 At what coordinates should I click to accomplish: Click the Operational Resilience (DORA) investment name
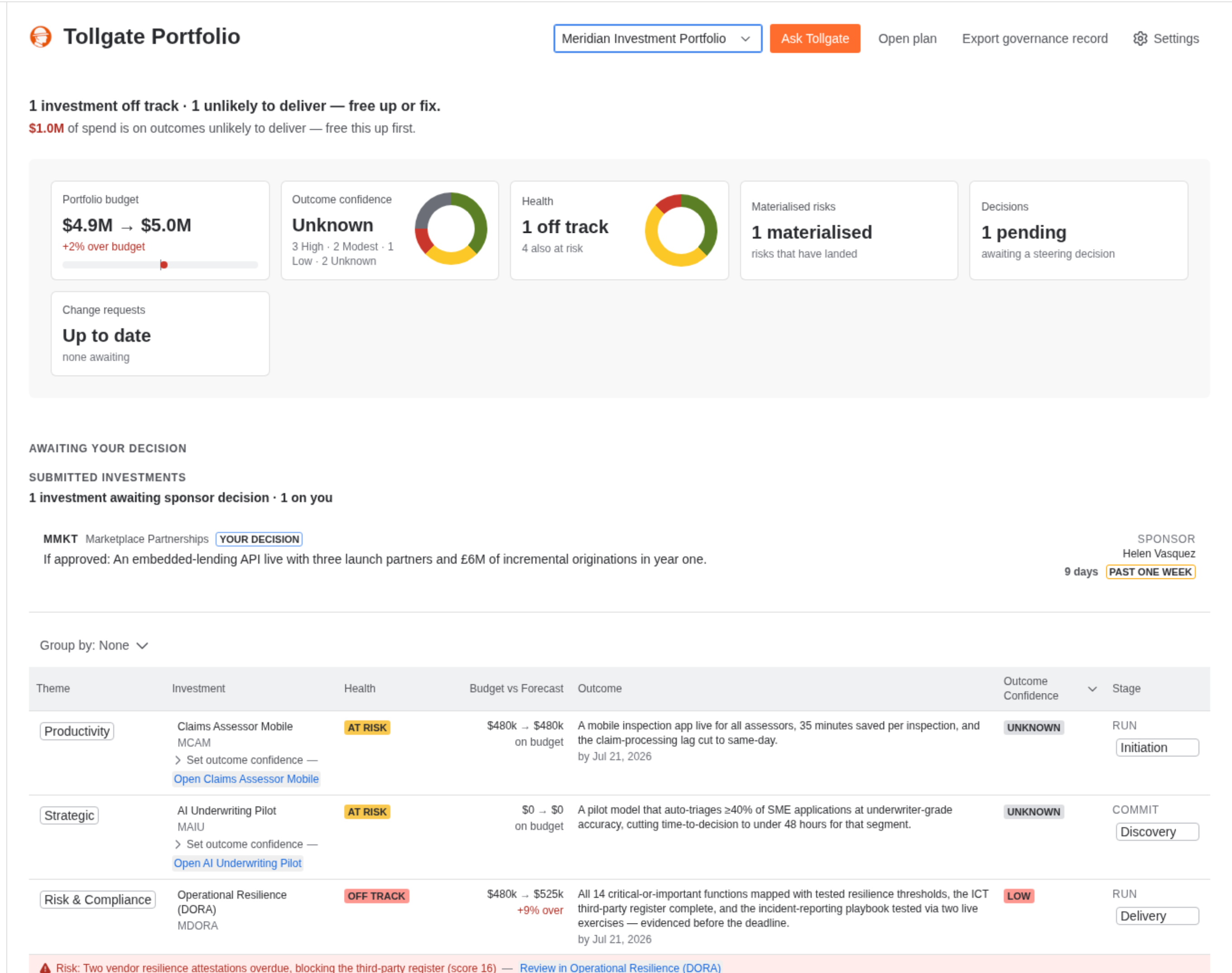[x=232, y=902]
